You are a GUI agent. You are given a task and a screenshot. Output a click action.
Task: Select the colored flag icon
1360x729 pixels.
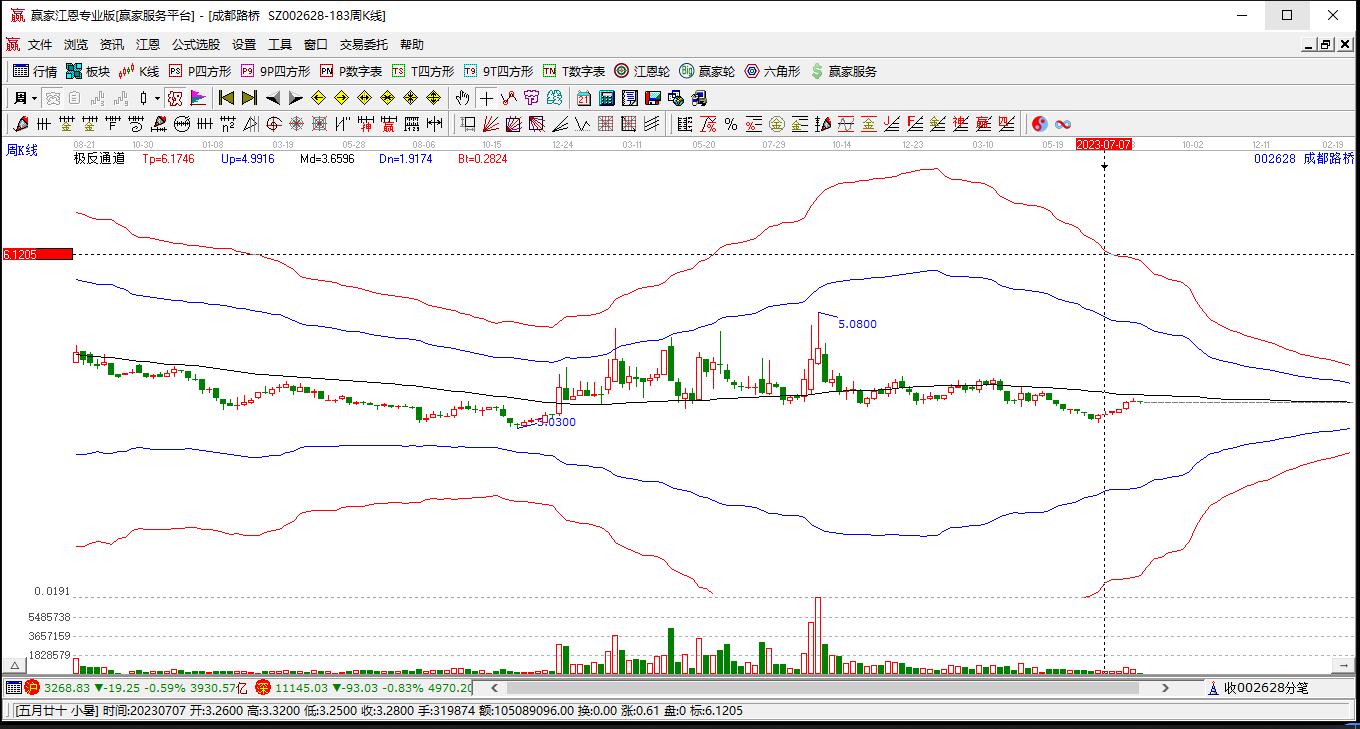point(197,98)
